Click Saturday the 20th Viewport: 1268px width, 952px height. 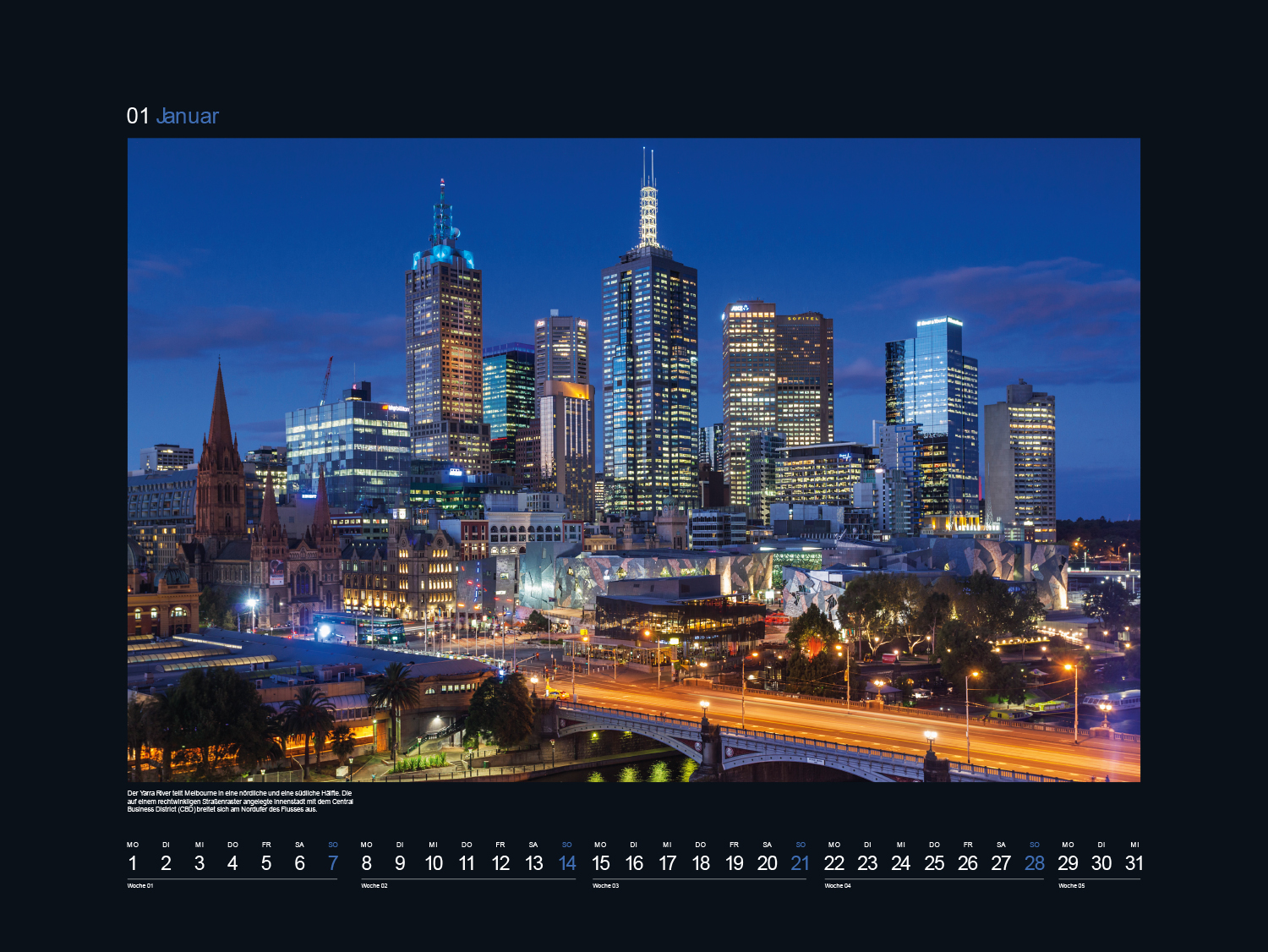coord(767,863)
